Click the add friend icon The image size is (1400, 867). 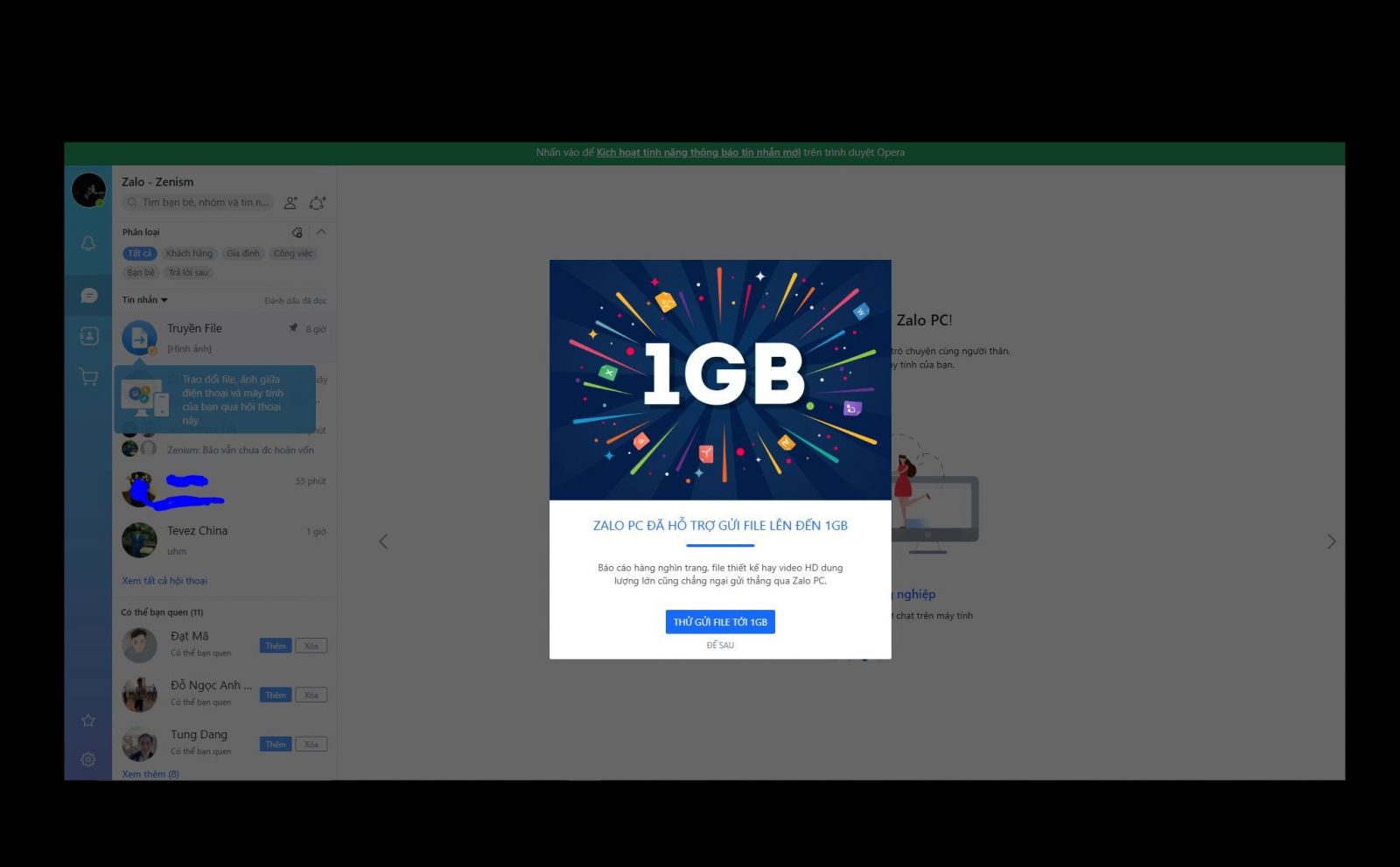(x=290, y=202)
